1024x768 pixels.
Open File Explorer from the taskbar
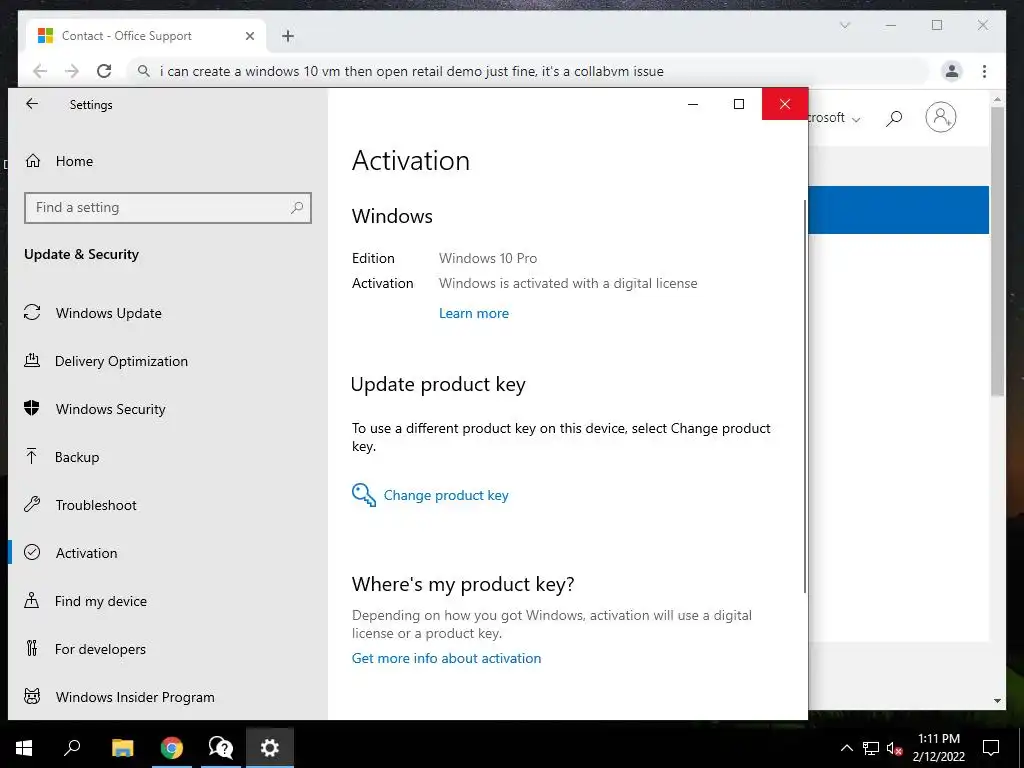(122, 748)
